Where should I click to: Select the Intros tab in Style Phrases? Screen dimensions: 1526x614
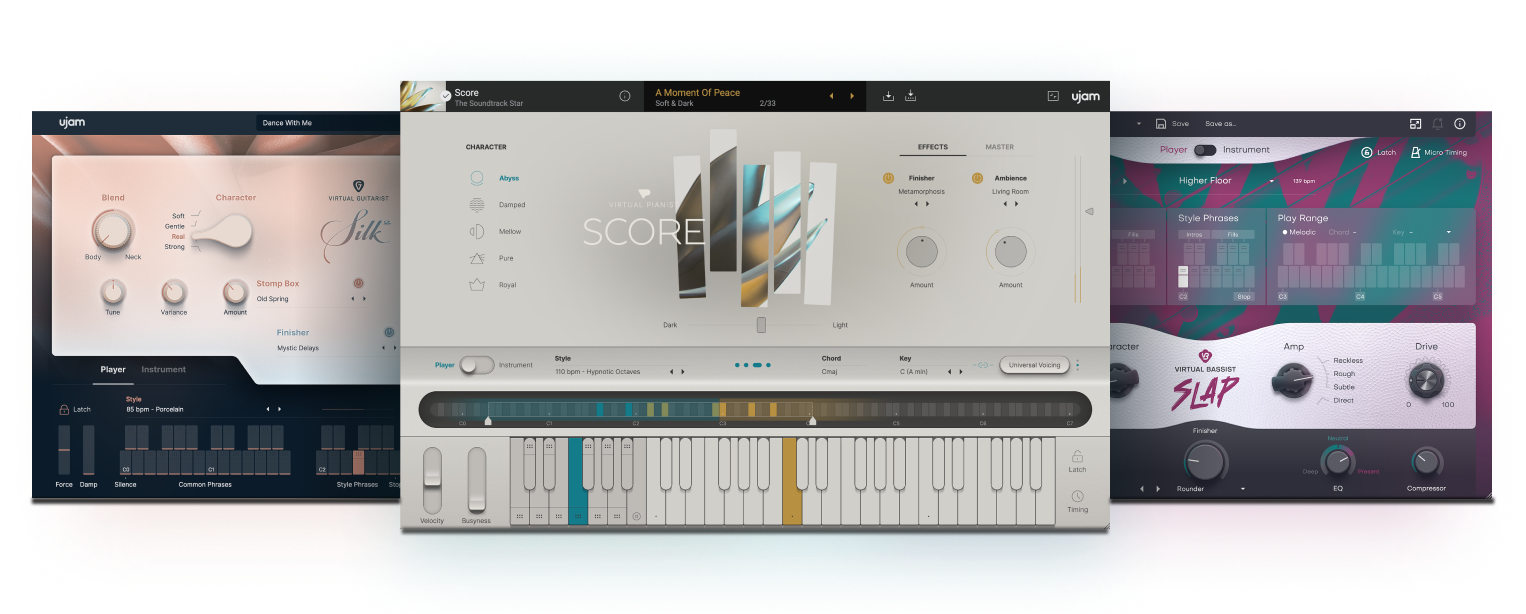pos(1195,235)
